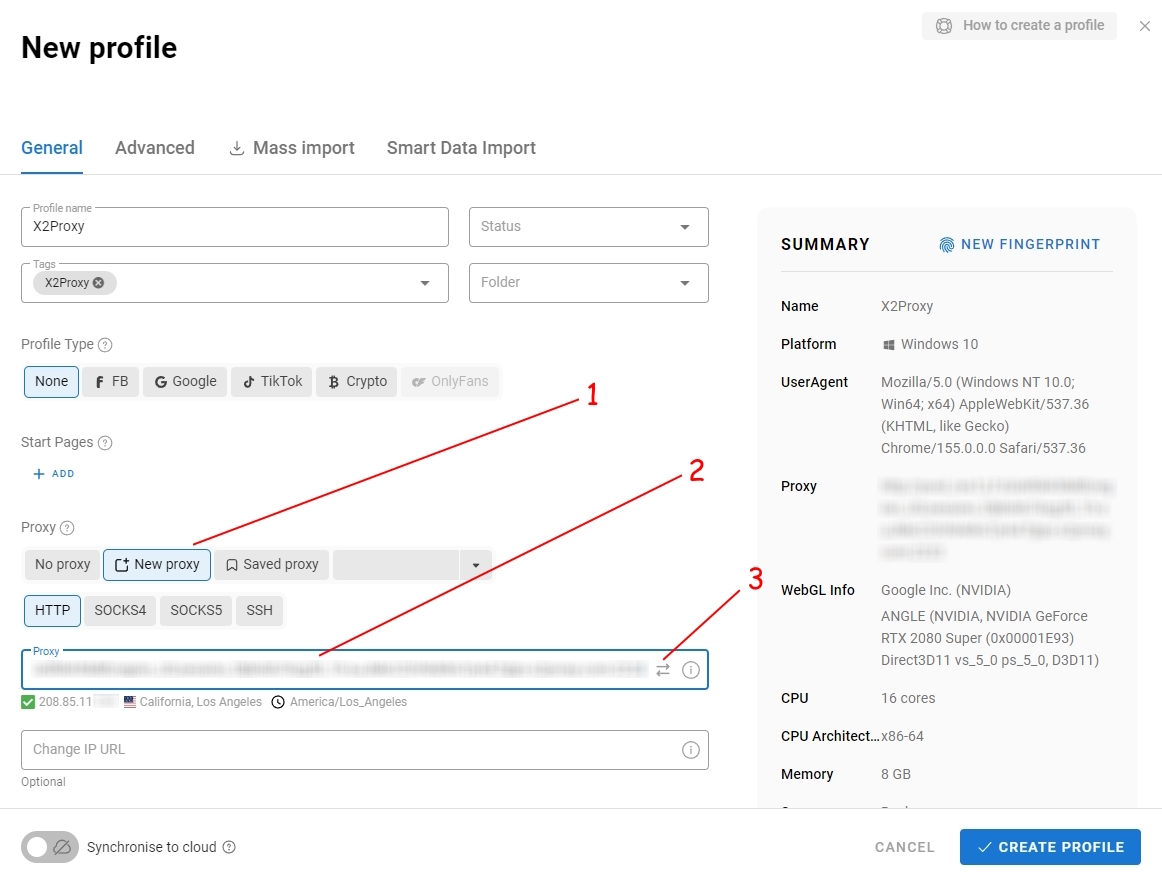
Task: Generate a New Fingerprint
Action: [x=1020, y=245]
